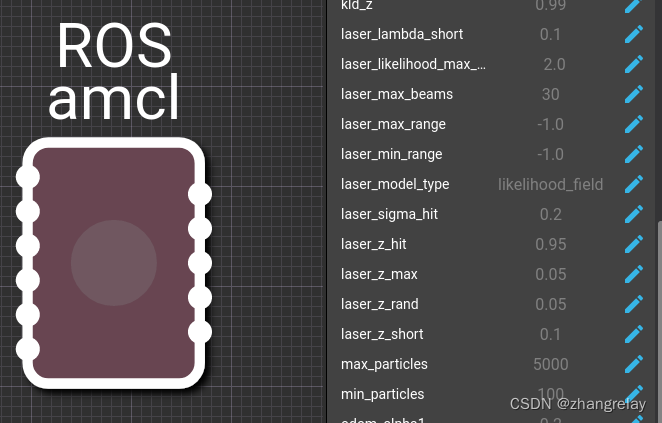The width and height of the screenshot is (662, 423).
Task: Click the 0.2 value of laser_sigma_hit
Action: [551, 214]
